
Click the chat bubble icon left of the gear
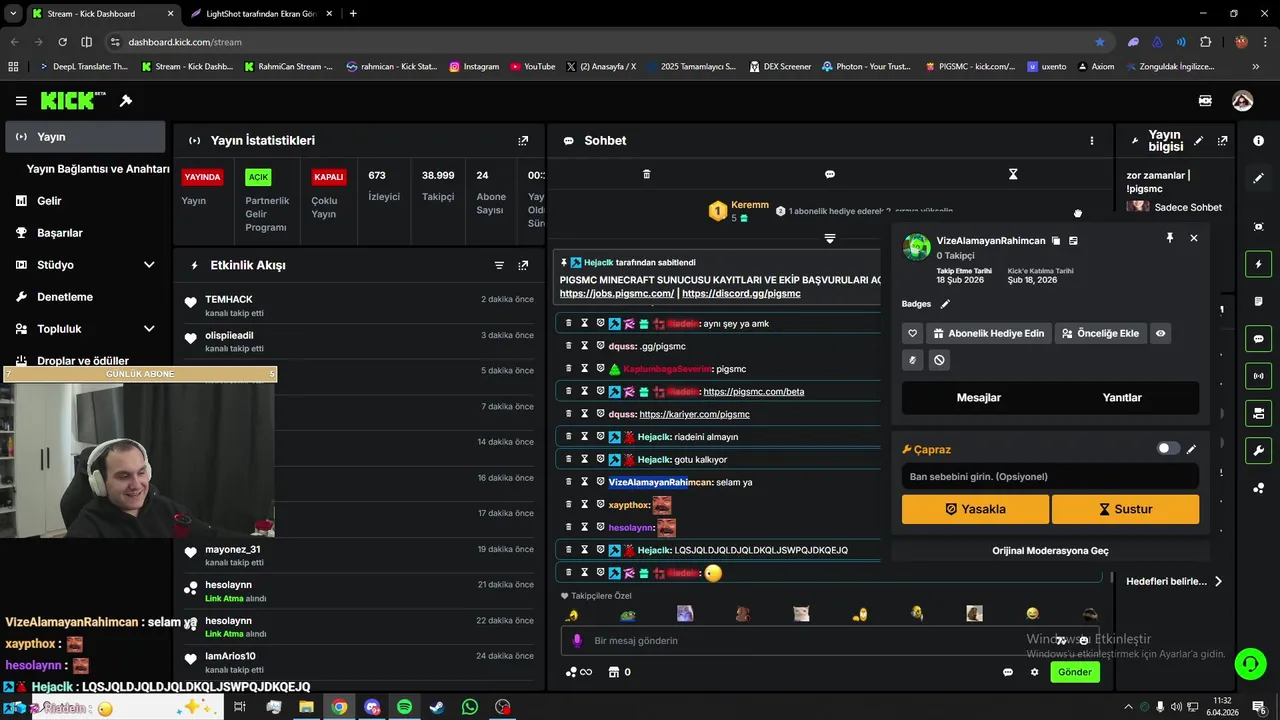(1008, 672)
